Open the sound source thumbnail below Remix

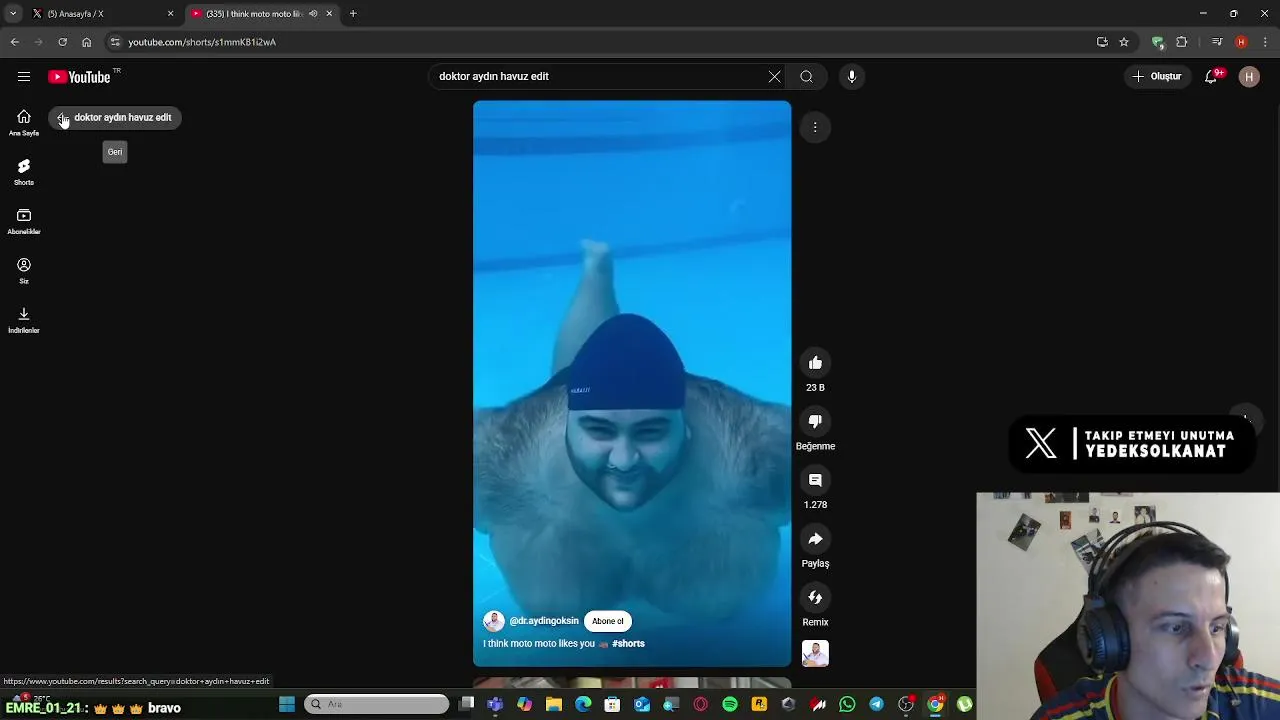coord(815,654)
